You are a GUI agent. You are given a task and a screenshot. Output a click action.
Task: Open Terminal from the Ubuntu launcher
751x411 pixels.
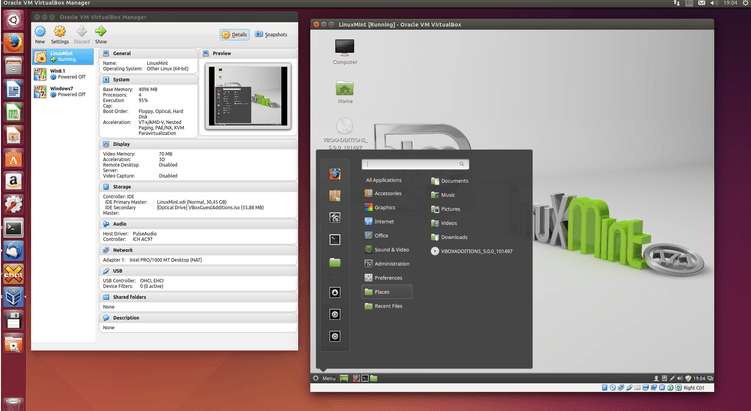13,228
